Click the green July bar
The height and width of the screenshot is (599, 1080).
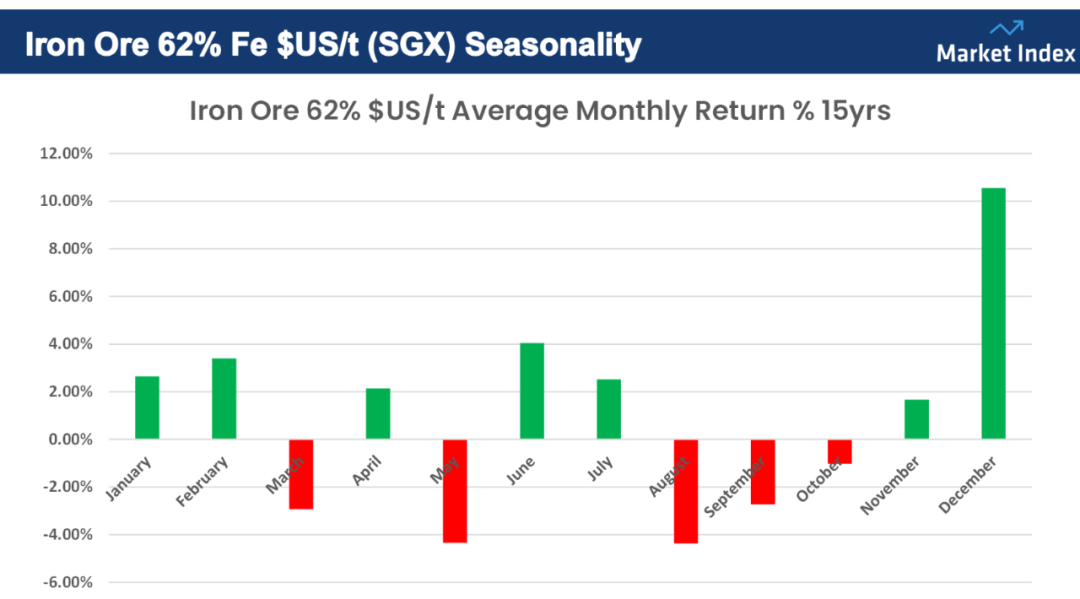coord(609,409)
